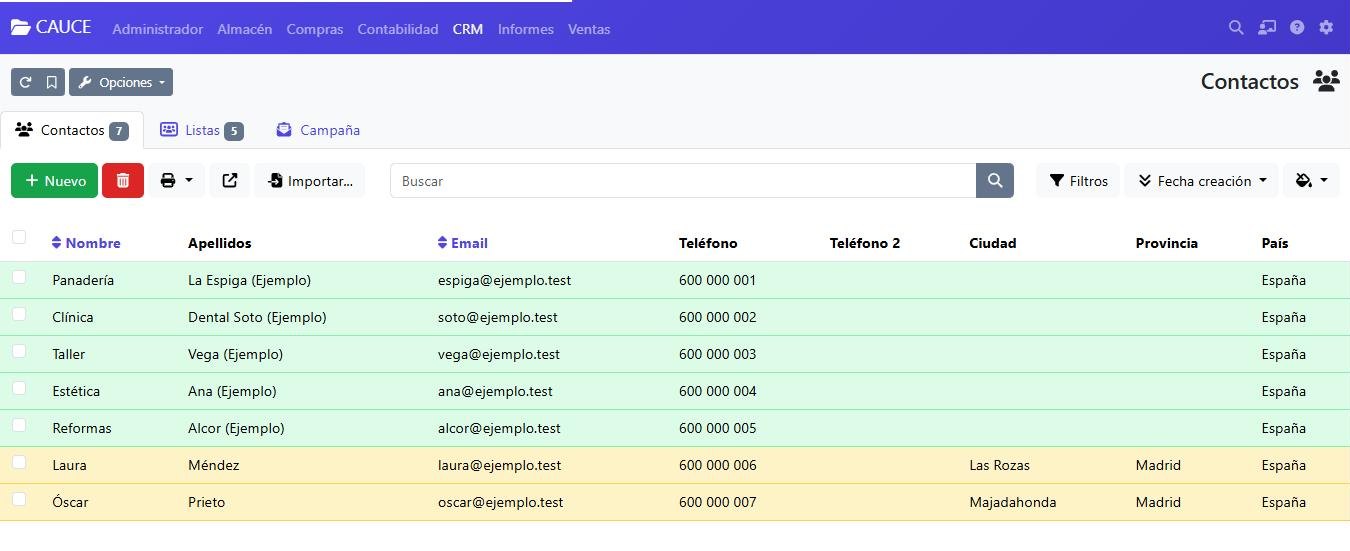Click email oscar@ejemplo.test

500,502
